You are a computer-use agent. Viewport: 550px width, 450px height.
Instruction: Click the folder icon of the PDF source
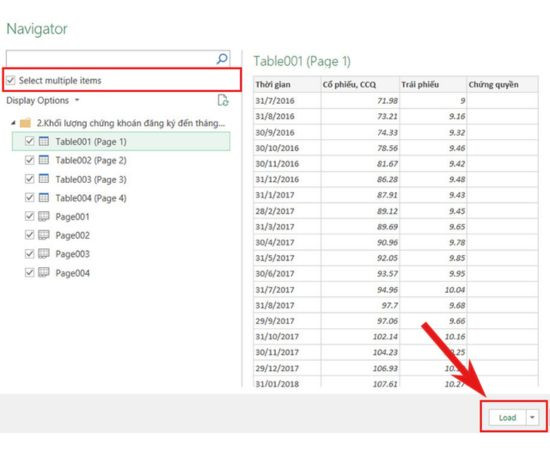25,123
